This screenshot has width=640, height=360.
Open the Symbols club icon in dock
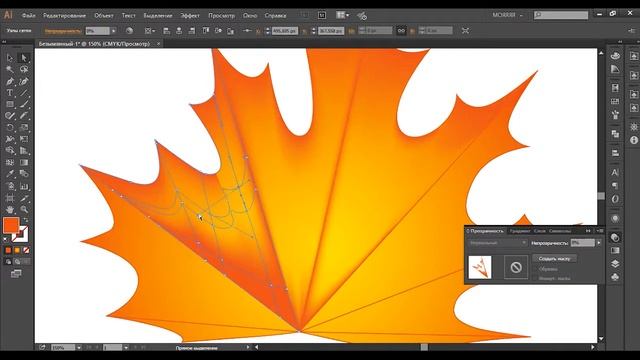coord(615,277)
